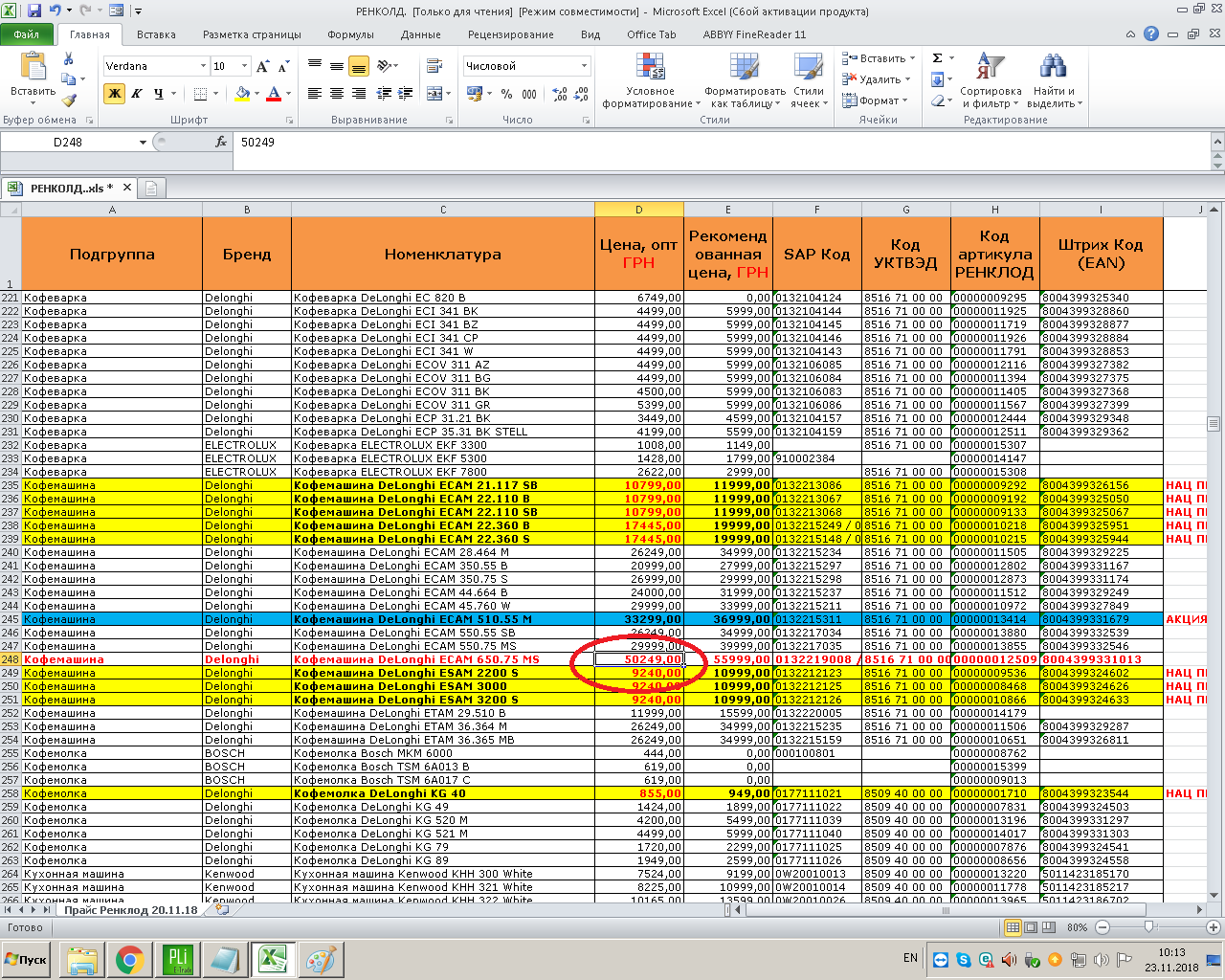Expand the Name Box dropdown arrow
1225x980 pixels.
tap(143, 142)
